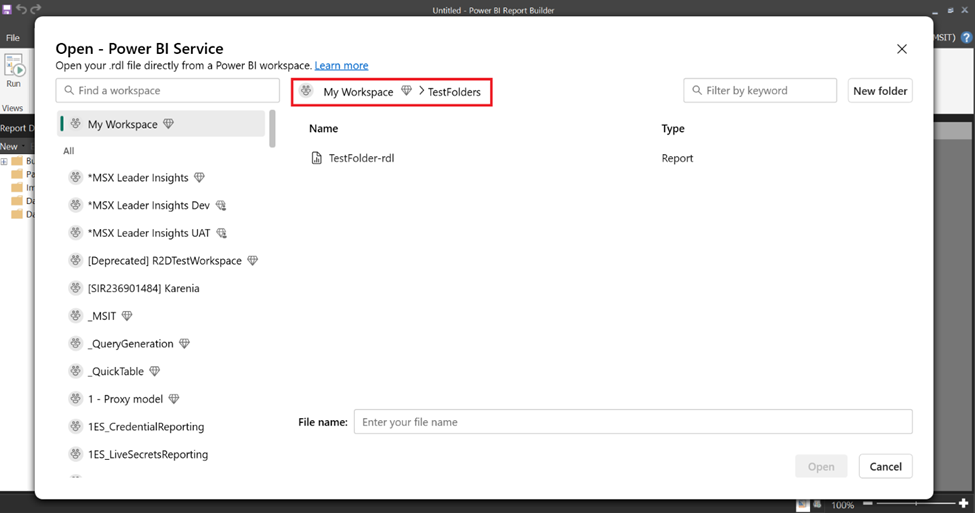This screenshot has width=975, height=513.
Task: Click the Undo arrow in title bar
Action: pos(22,9)
